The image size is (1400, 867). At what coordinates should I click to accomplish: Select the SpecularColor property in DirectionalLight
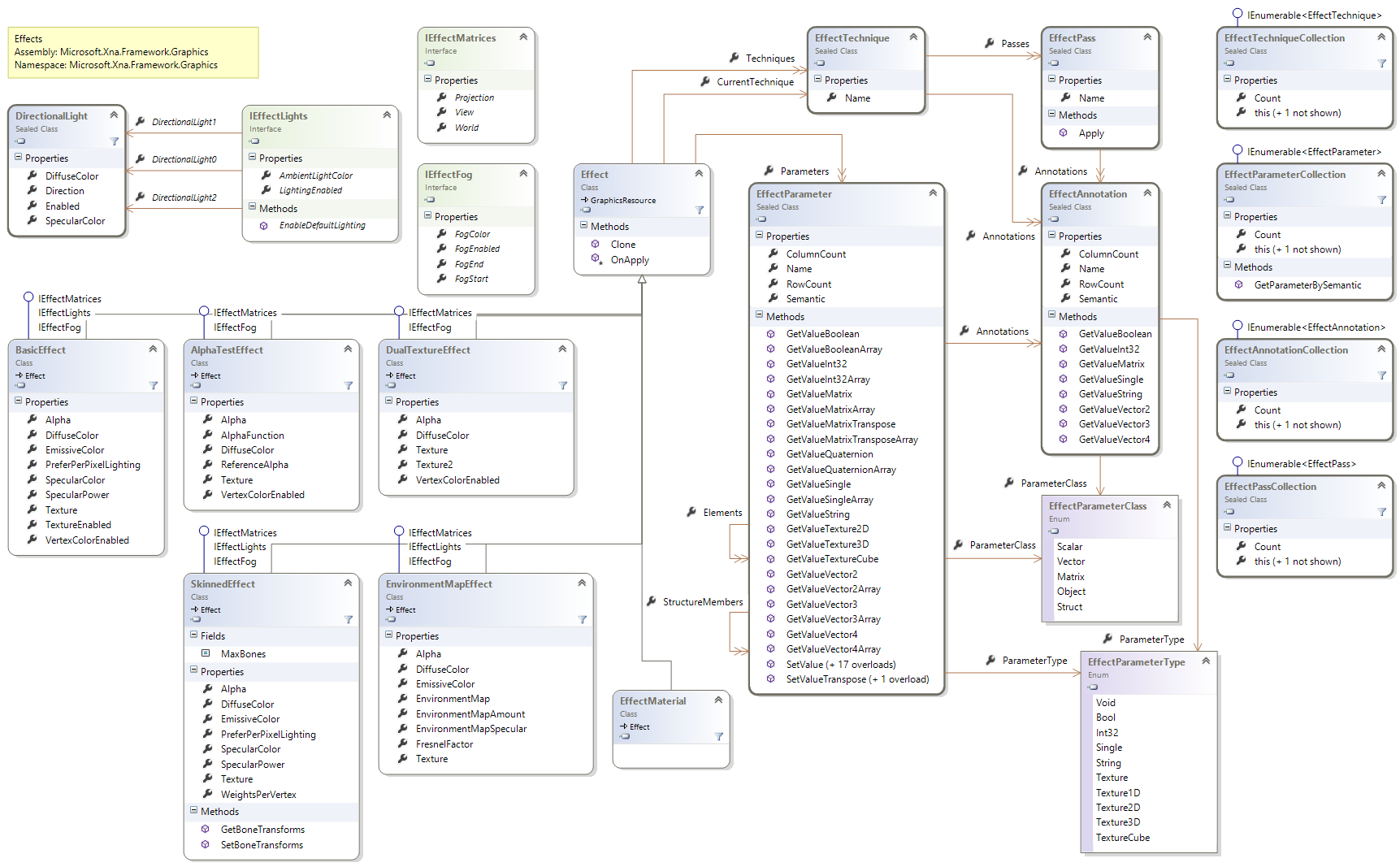click(x=75, y=221)
